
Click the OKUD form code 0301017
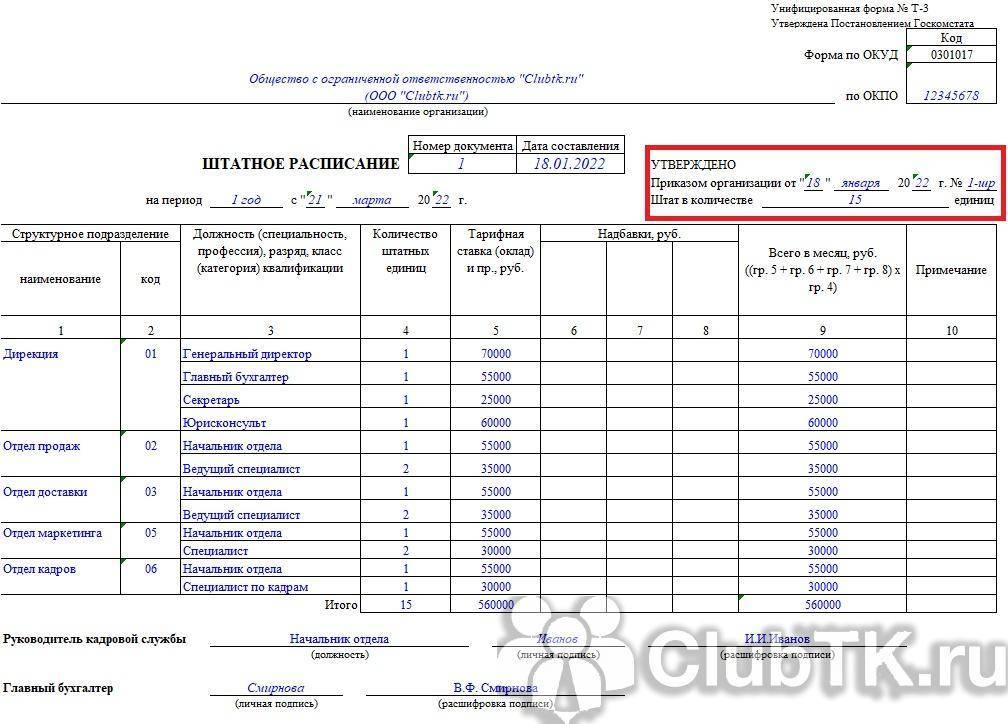click(x=951, y=55)
